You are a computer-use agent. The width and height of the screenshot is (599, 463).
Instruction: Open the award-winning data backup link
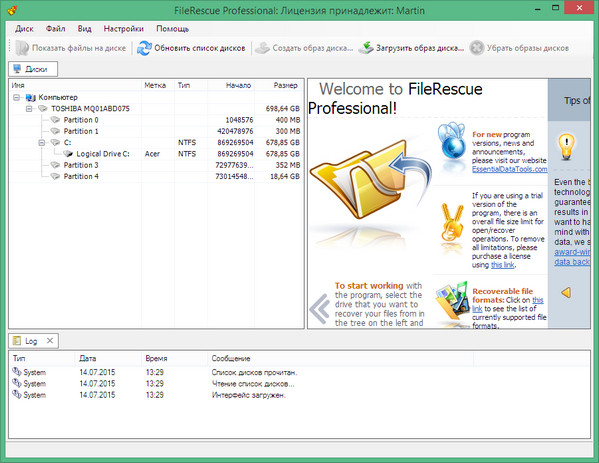pyautogui.click(x=572, y=257)
